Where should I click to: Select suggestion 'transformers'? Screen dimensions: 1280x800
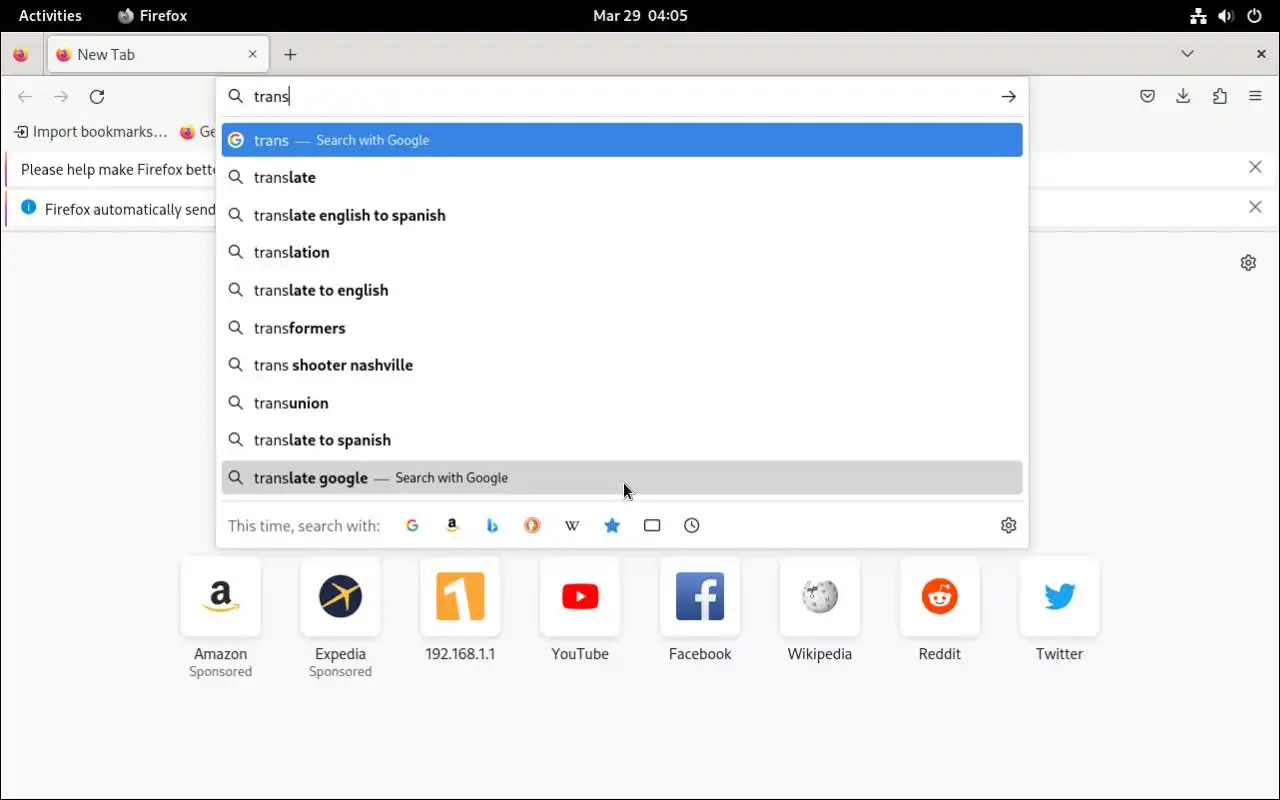pyautogui.click(x=622, y=328)
